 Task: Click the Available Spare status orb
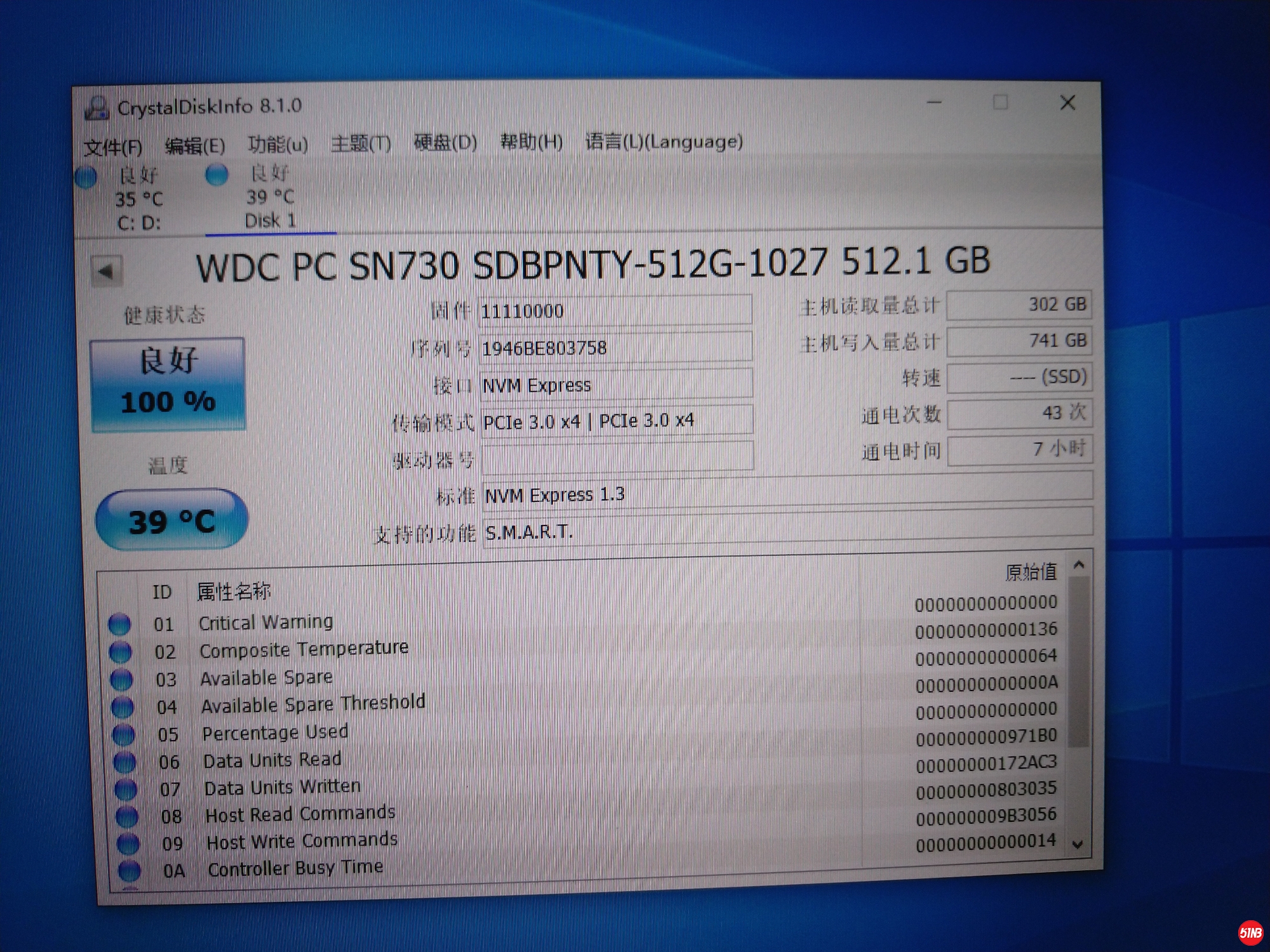point(121,680)
